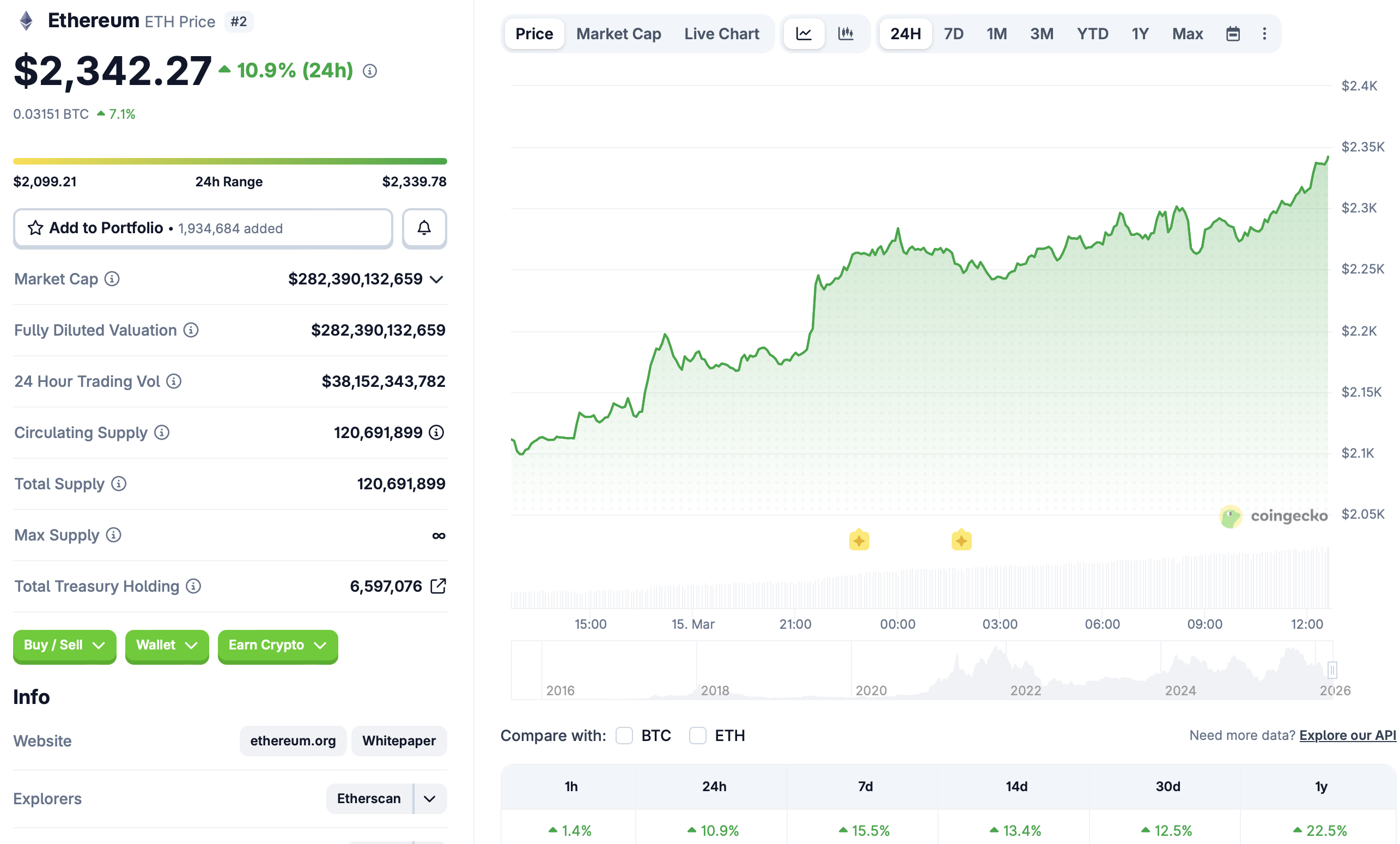Click the info icon beside Circulating Supply value
The image size is (1400, 844).
pos(436,433)
